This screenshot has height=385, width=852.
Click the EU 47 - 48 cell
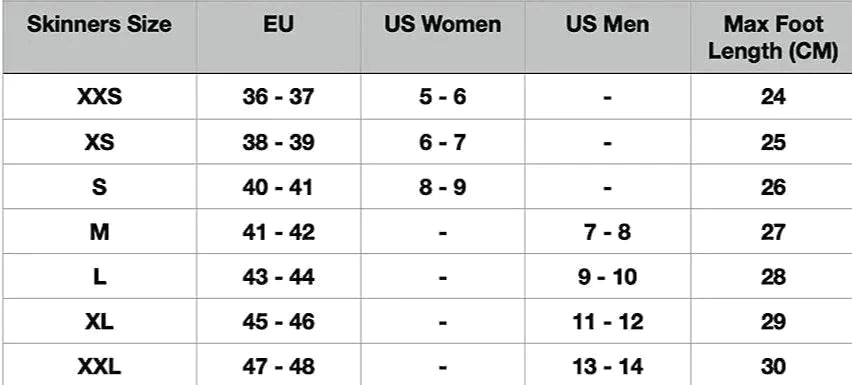pyautogui.click(x=278, y=367)
